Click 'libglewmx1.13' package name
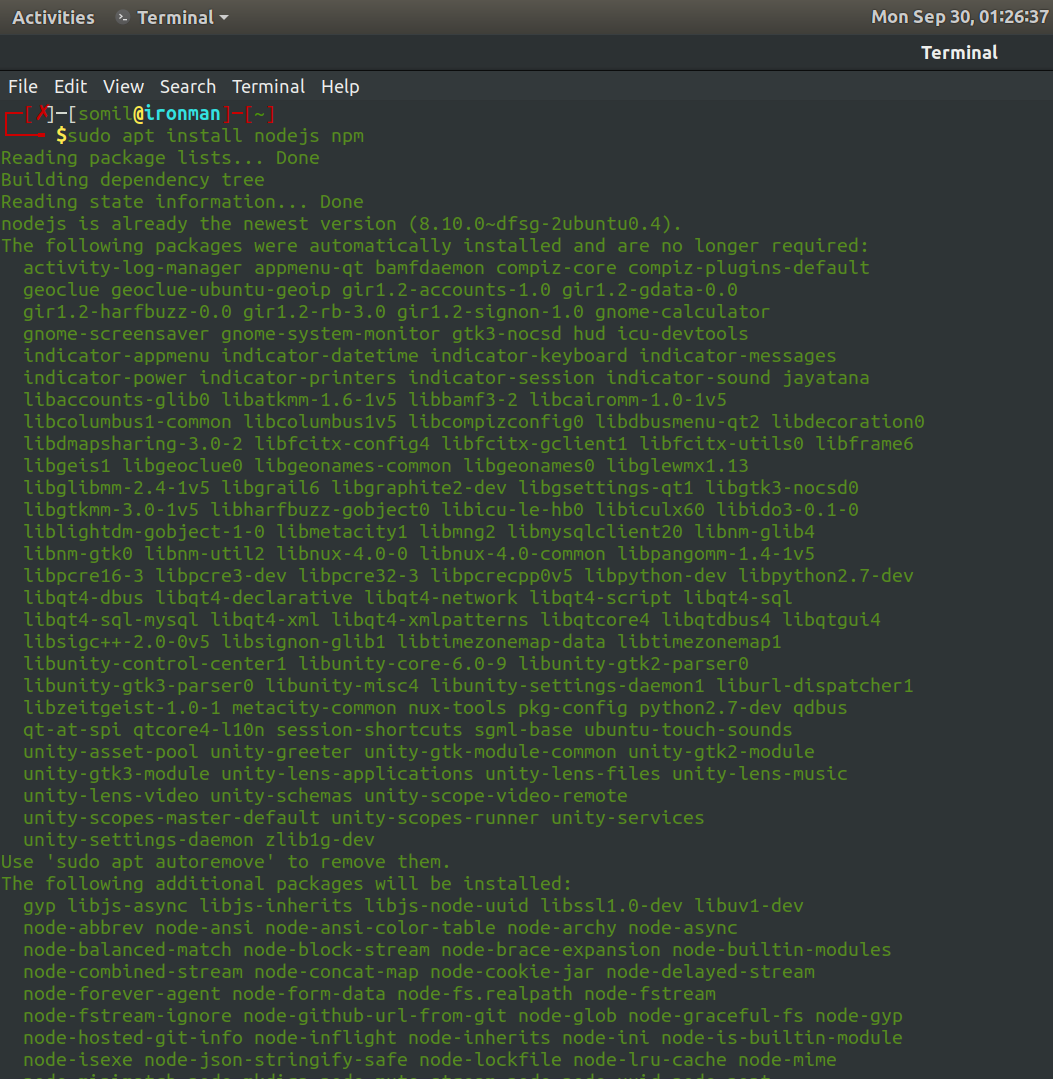 (677, 466)
